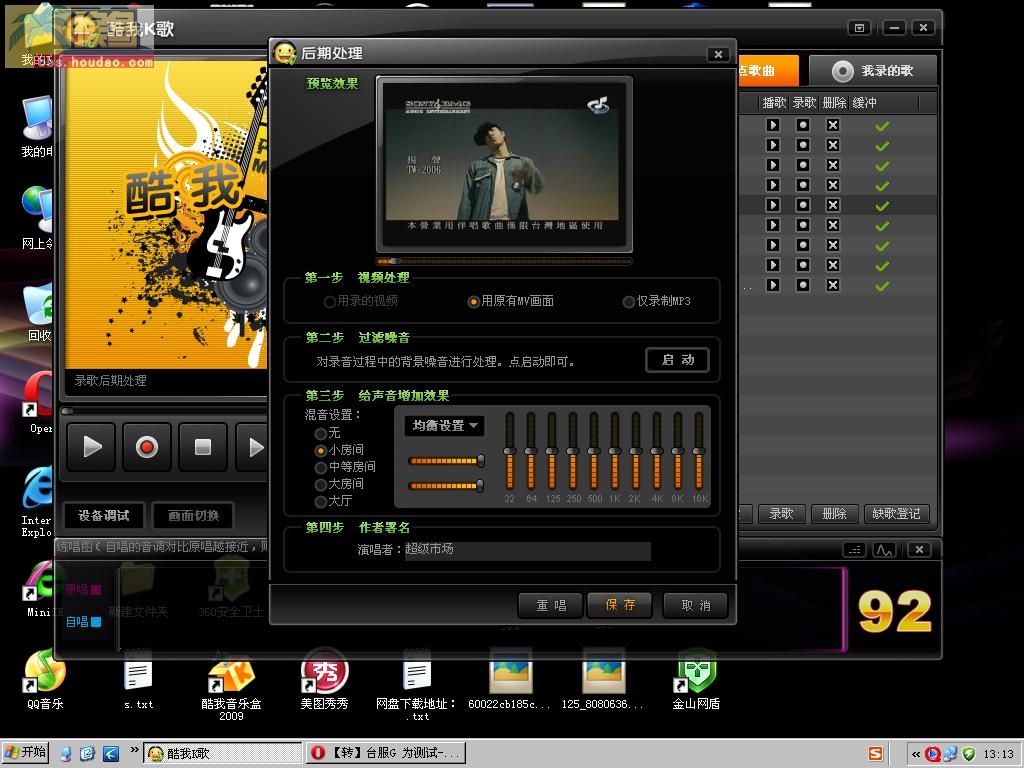The height and width of the screenshot is (768, 1024).
Task: Delete the fourth row song
Action: pos(833,185)
